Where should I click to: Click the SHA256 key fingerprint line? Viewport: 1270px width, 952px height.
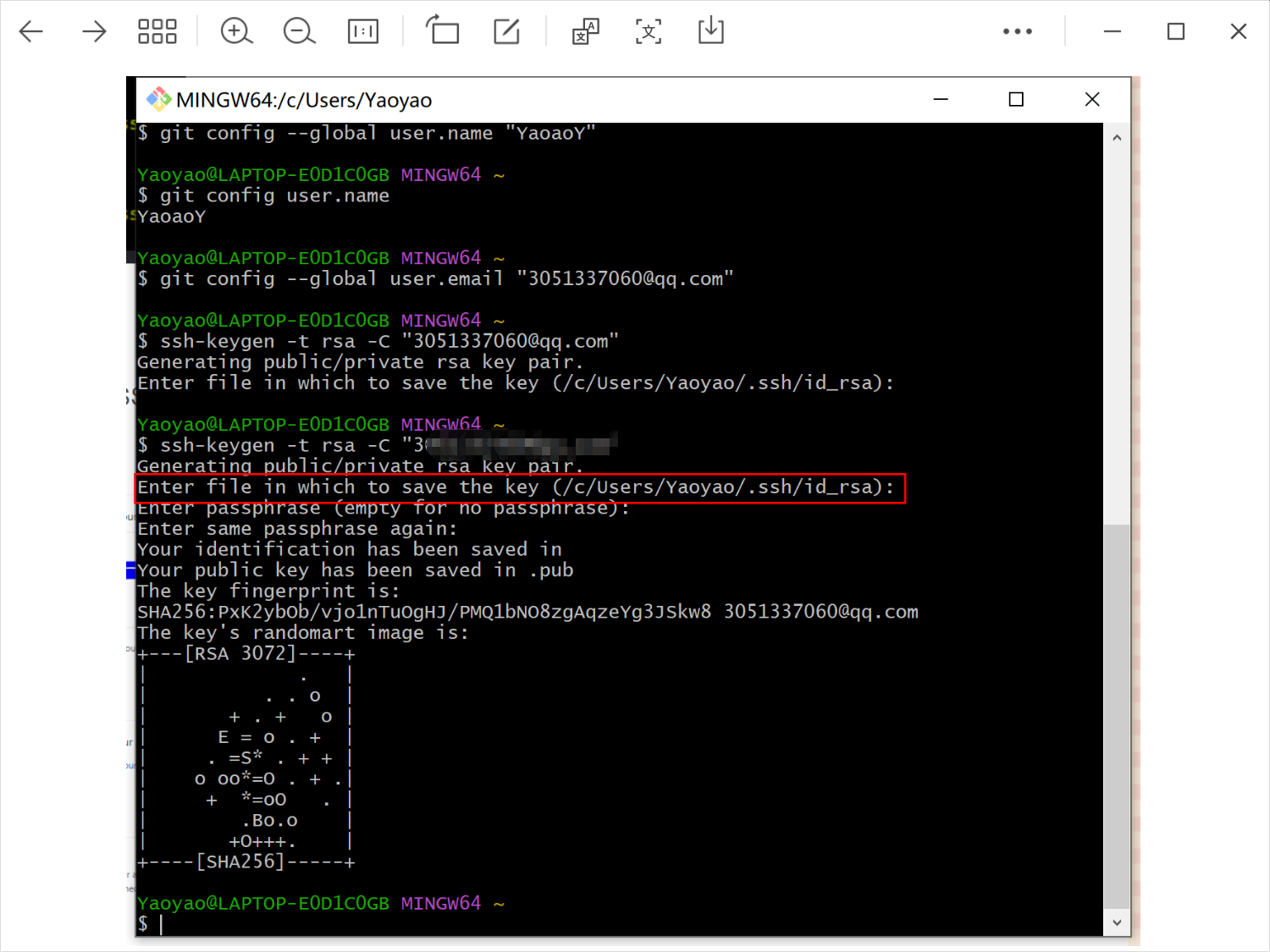tap(527, 612)
